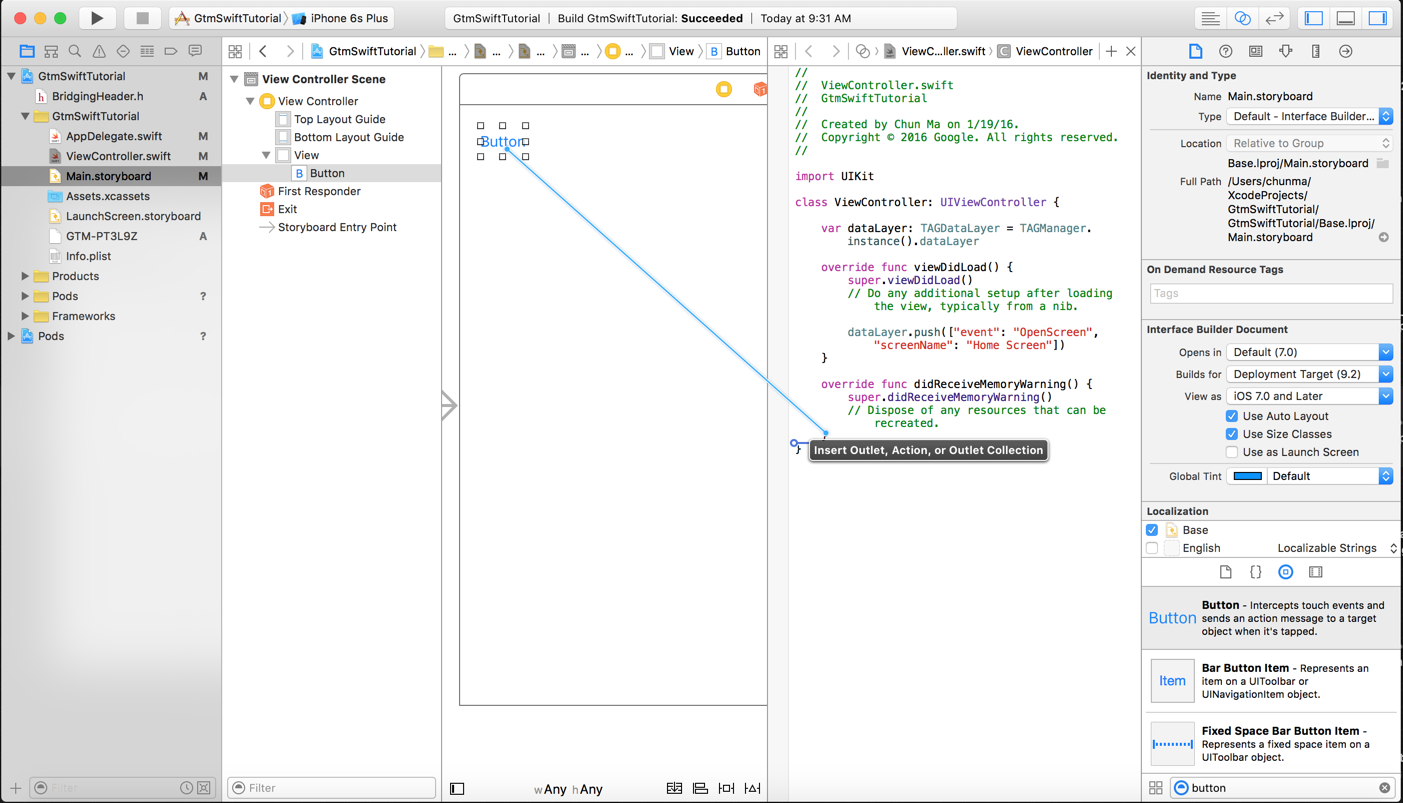
Task: Run the GtmSwiftTutorial project
Action: point(96,16)
